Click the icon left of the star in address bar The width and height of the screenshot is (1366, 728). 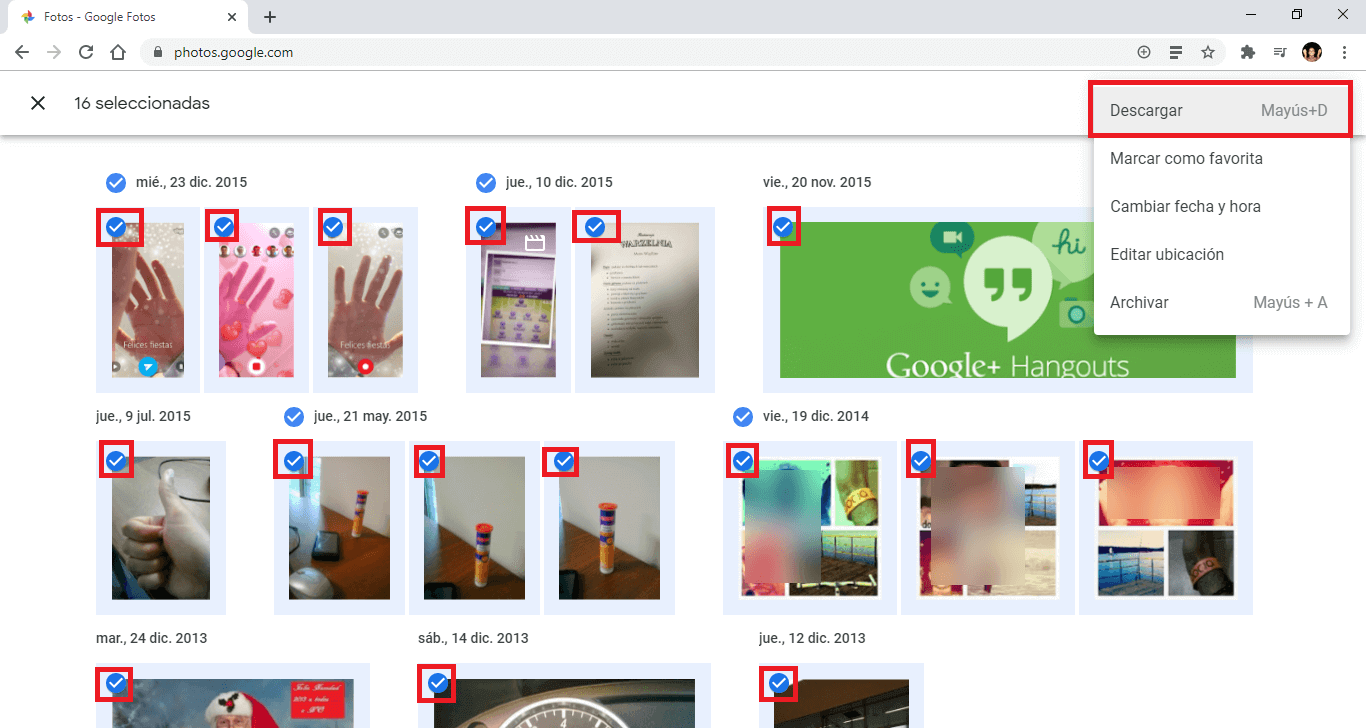1176,52
